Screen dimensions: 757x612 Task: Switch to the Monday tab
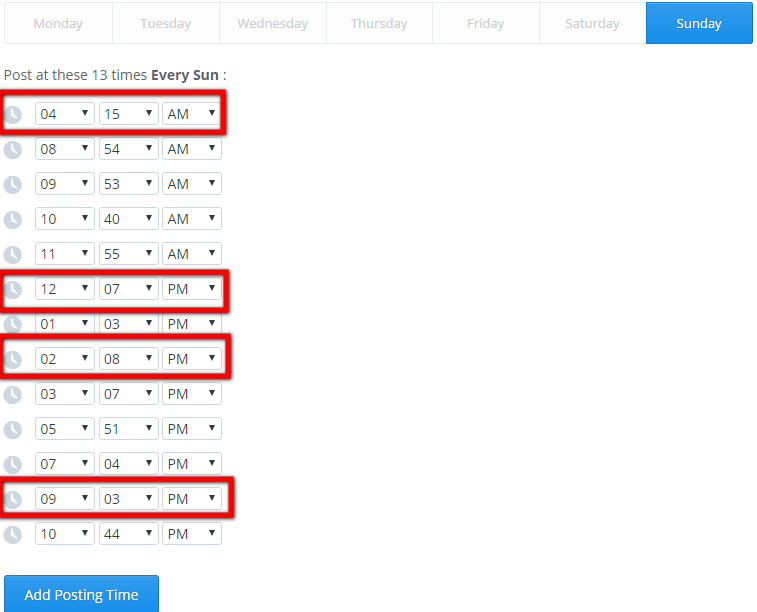click(58, 23)
